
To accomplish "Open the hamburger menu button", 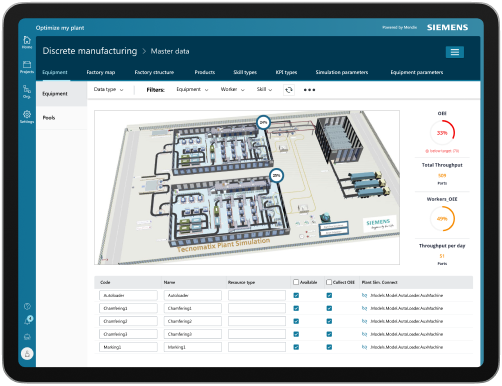I will [x=455, y=52].
